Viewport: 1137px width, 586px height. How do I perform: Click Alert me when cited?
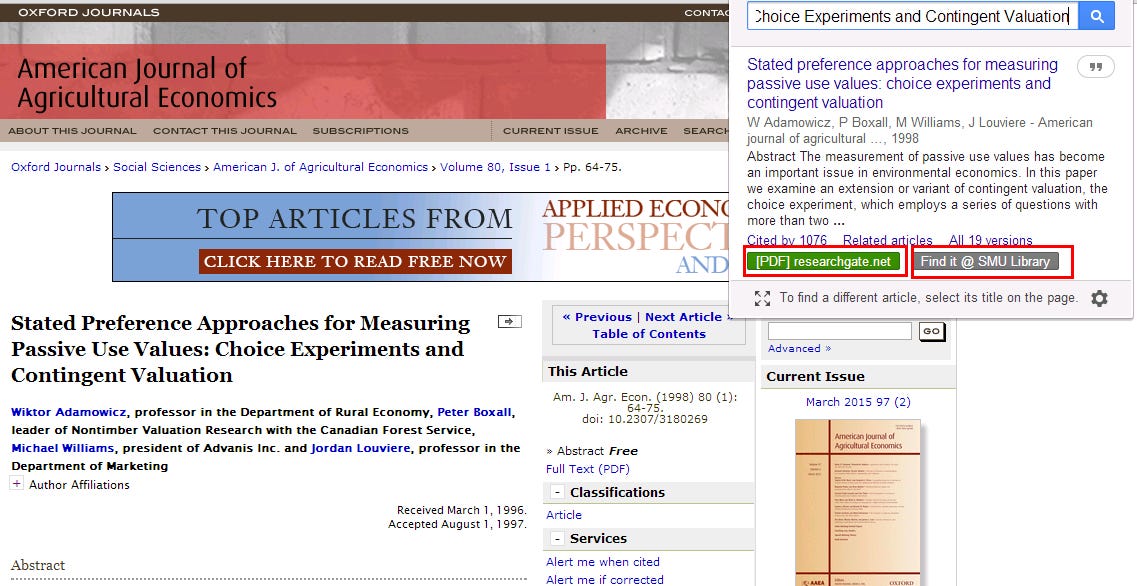[603, 562]
